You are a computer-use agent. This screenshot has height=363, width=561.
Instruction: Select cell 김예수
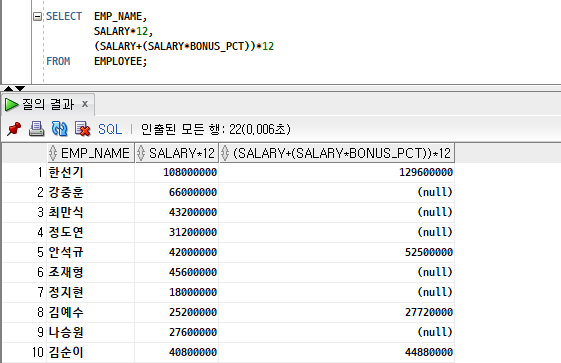tap(91, 313)
